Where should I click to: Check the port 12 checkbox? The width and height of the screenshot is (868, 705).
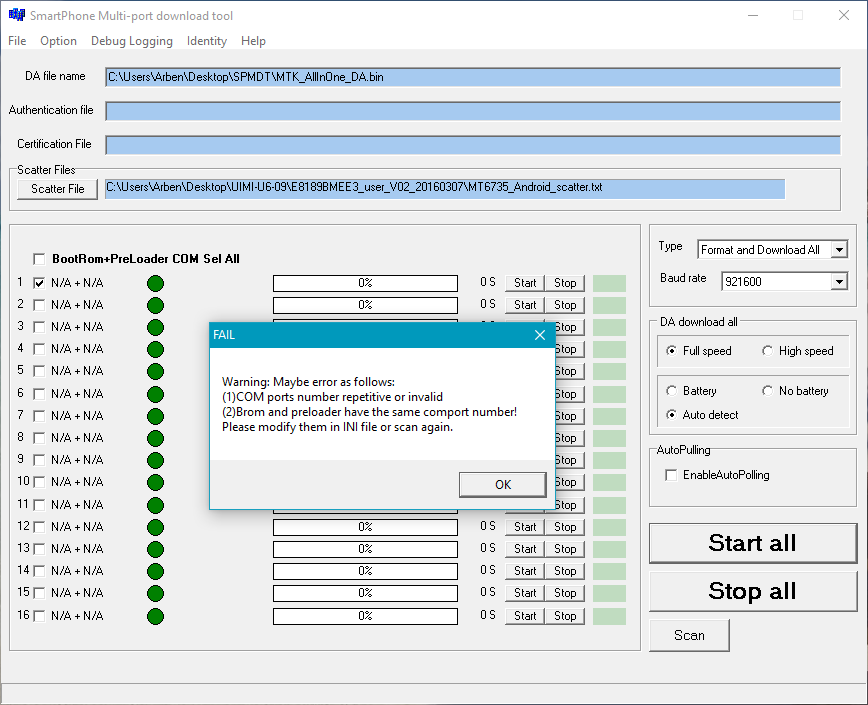pos(39,527)
